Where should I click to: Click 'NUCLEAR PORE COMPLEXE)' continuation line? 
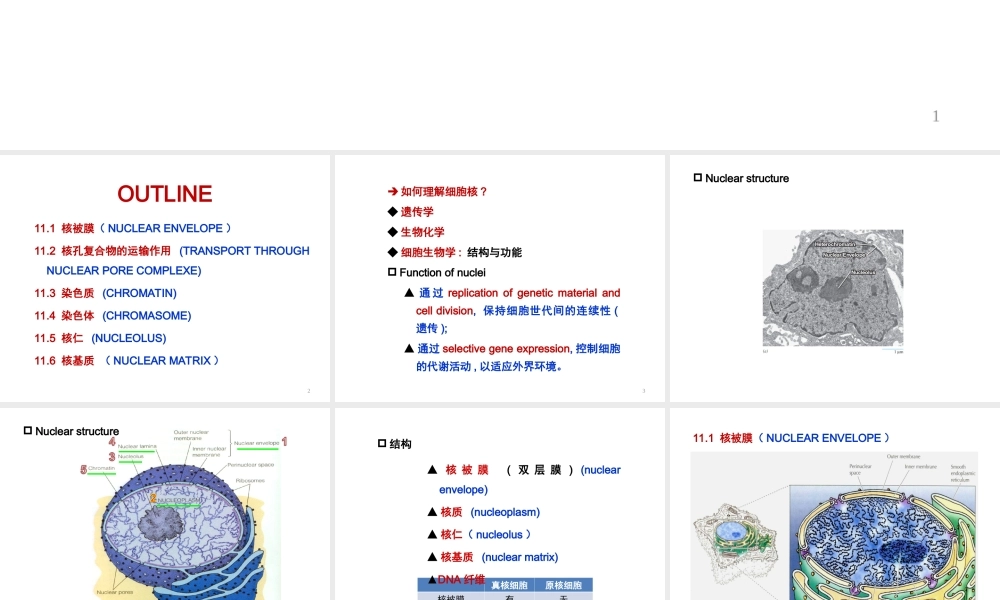124,270
